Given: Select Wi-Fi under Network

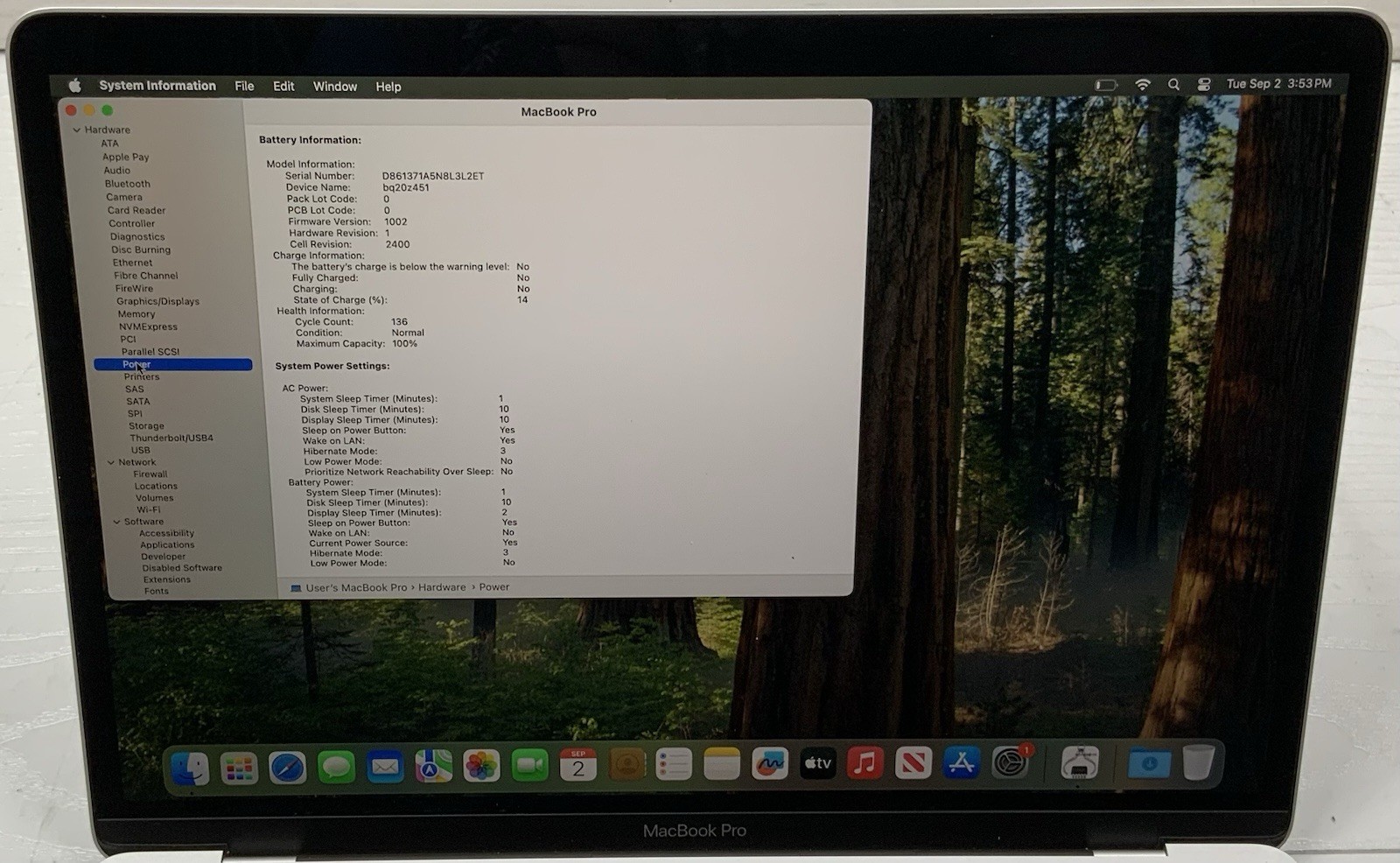Looking at the screenshot, I should pos(148,509).
